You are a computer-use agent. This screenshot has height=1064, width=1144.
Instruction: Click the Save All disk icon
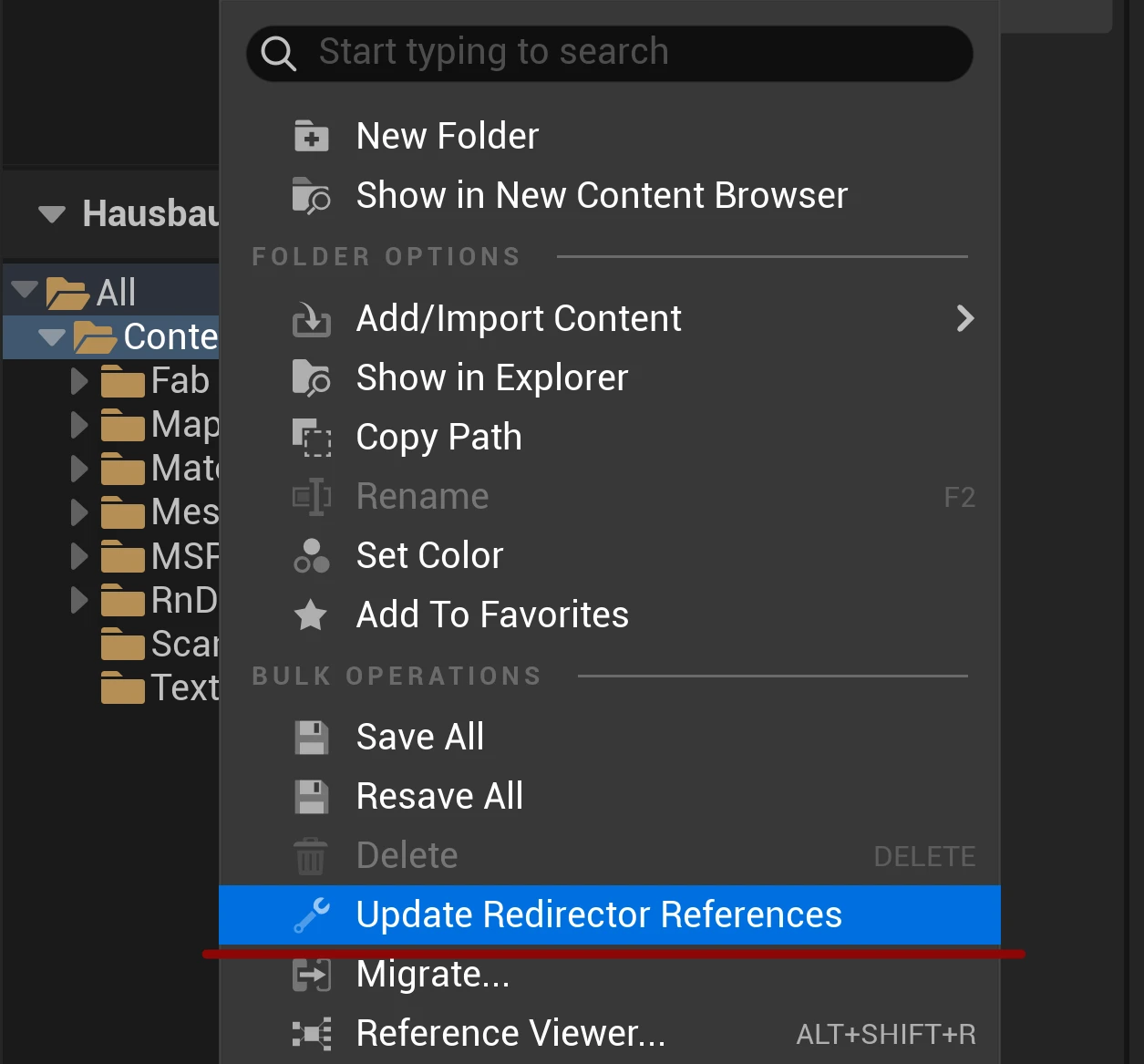point(311,737)
